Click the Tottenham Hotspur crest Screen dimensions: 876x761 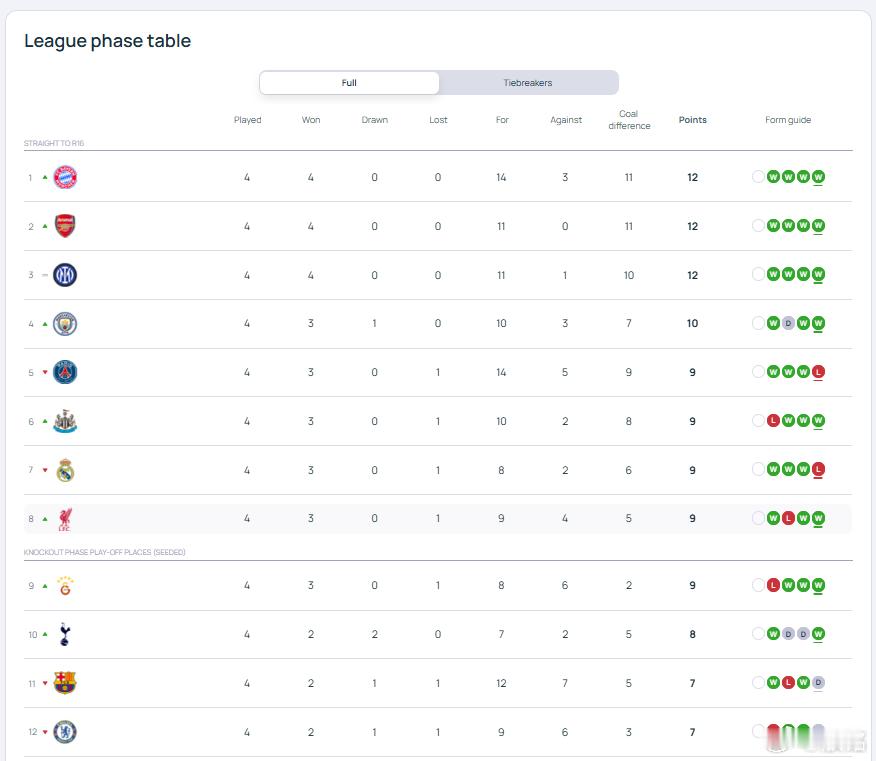click(65, 634)
